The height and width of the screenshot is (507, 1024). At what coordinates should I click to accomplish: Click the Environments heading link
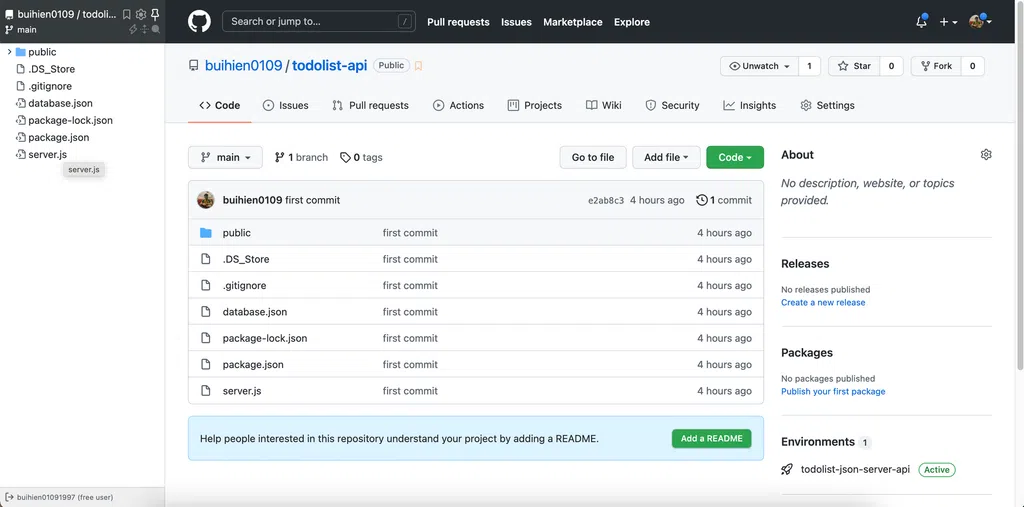coord(818,442)
